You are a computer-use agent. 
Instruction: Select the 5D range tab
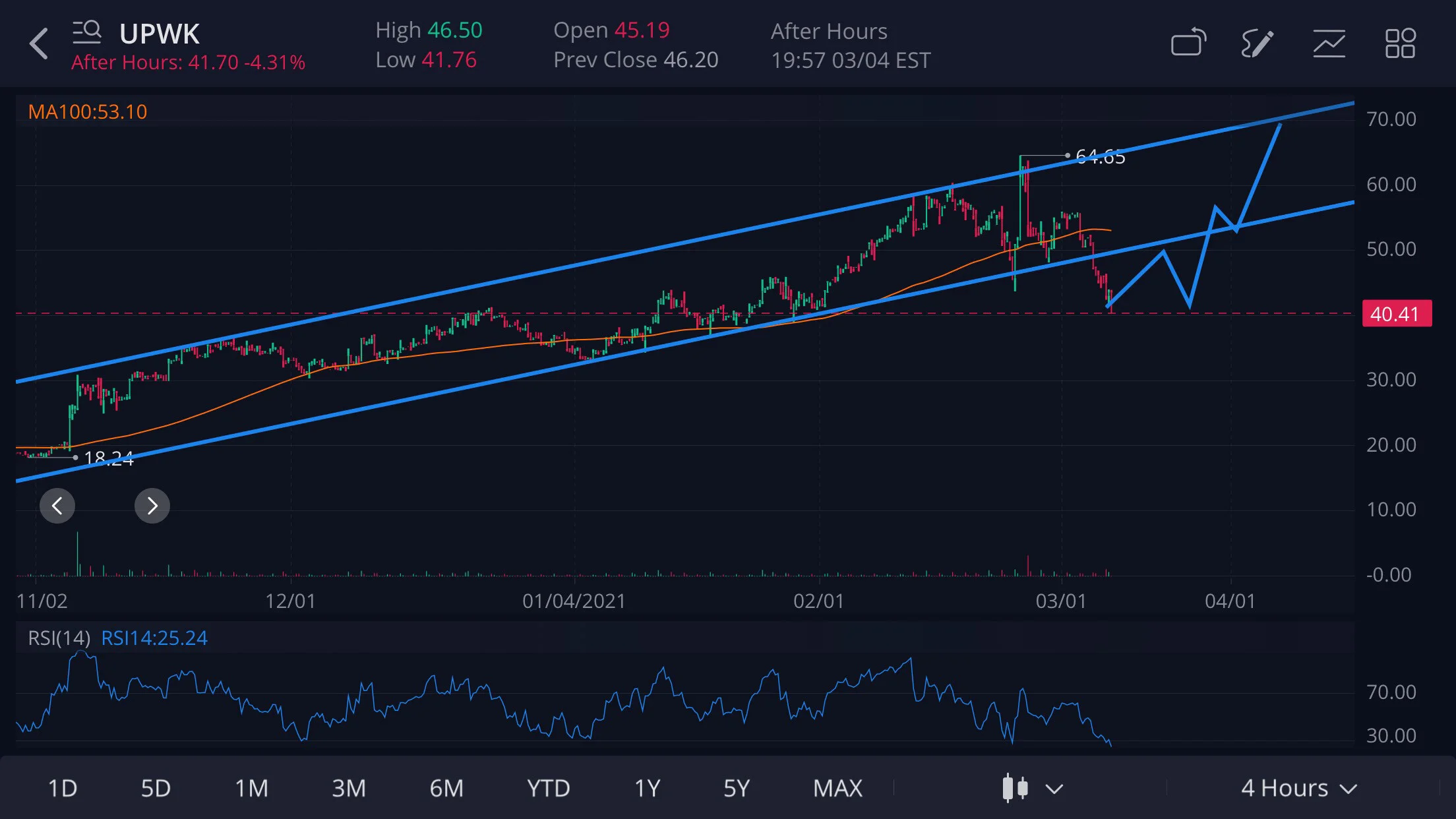[156, 788]
